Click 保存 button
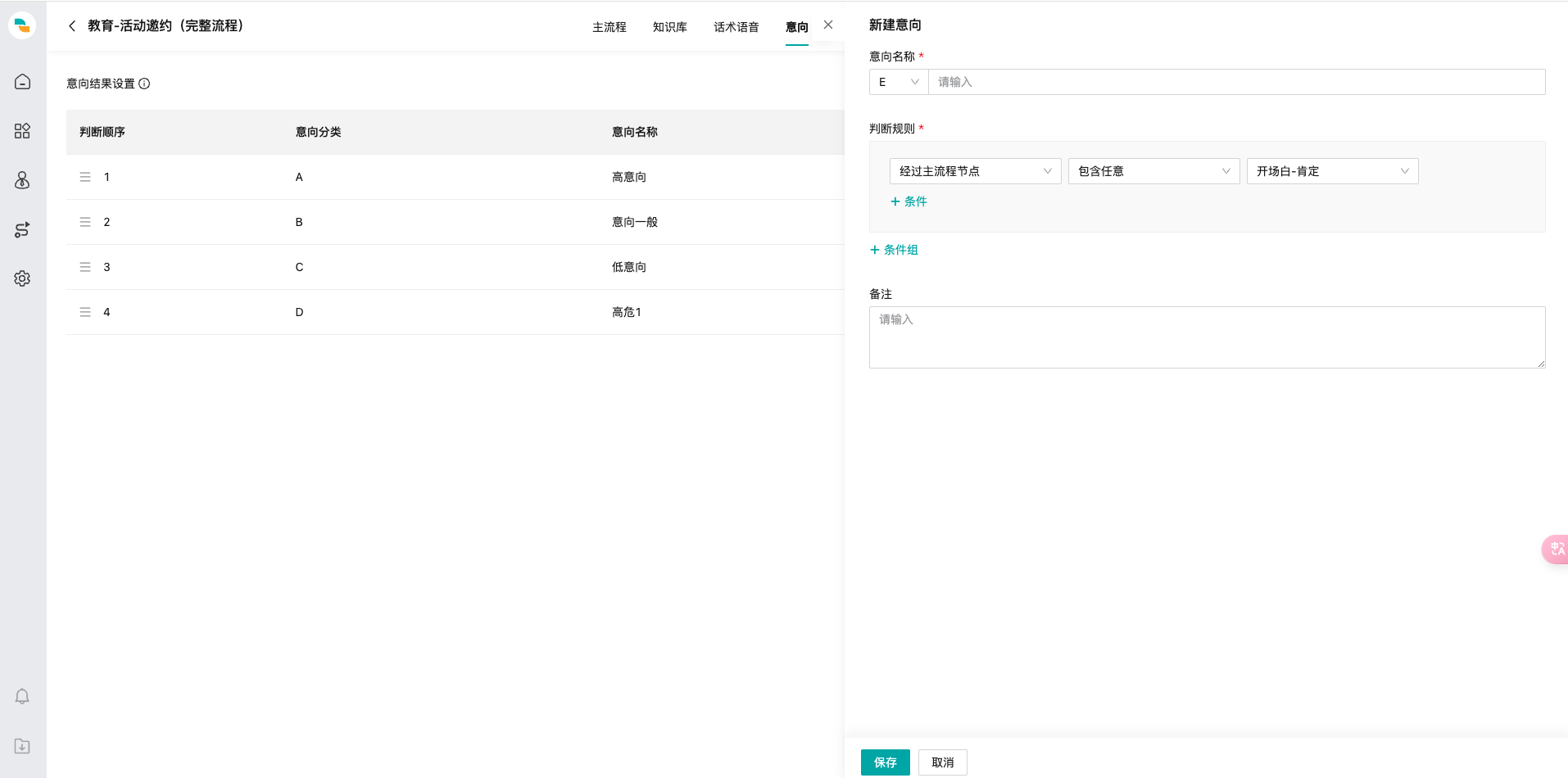Screen dimensions: 1568x778 (885, 762)
